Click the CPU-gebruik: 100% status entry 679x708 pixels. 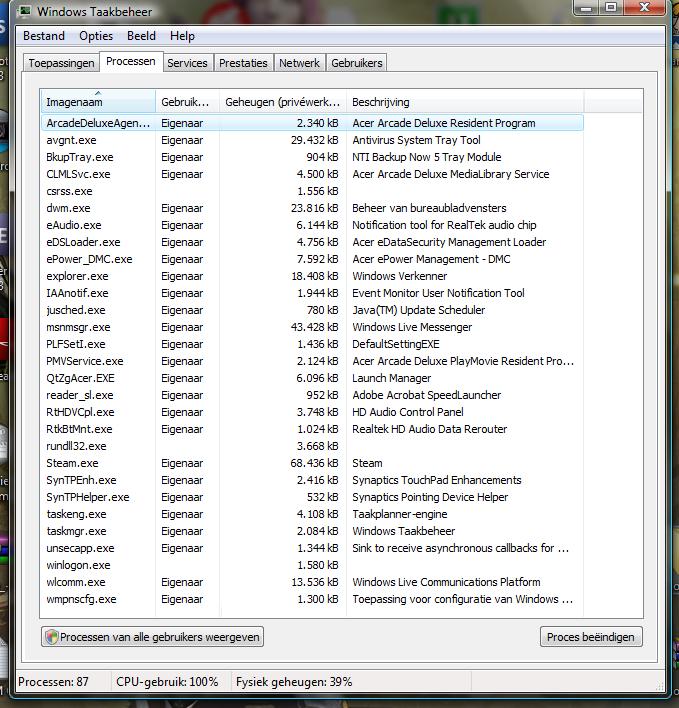(167, 681)
